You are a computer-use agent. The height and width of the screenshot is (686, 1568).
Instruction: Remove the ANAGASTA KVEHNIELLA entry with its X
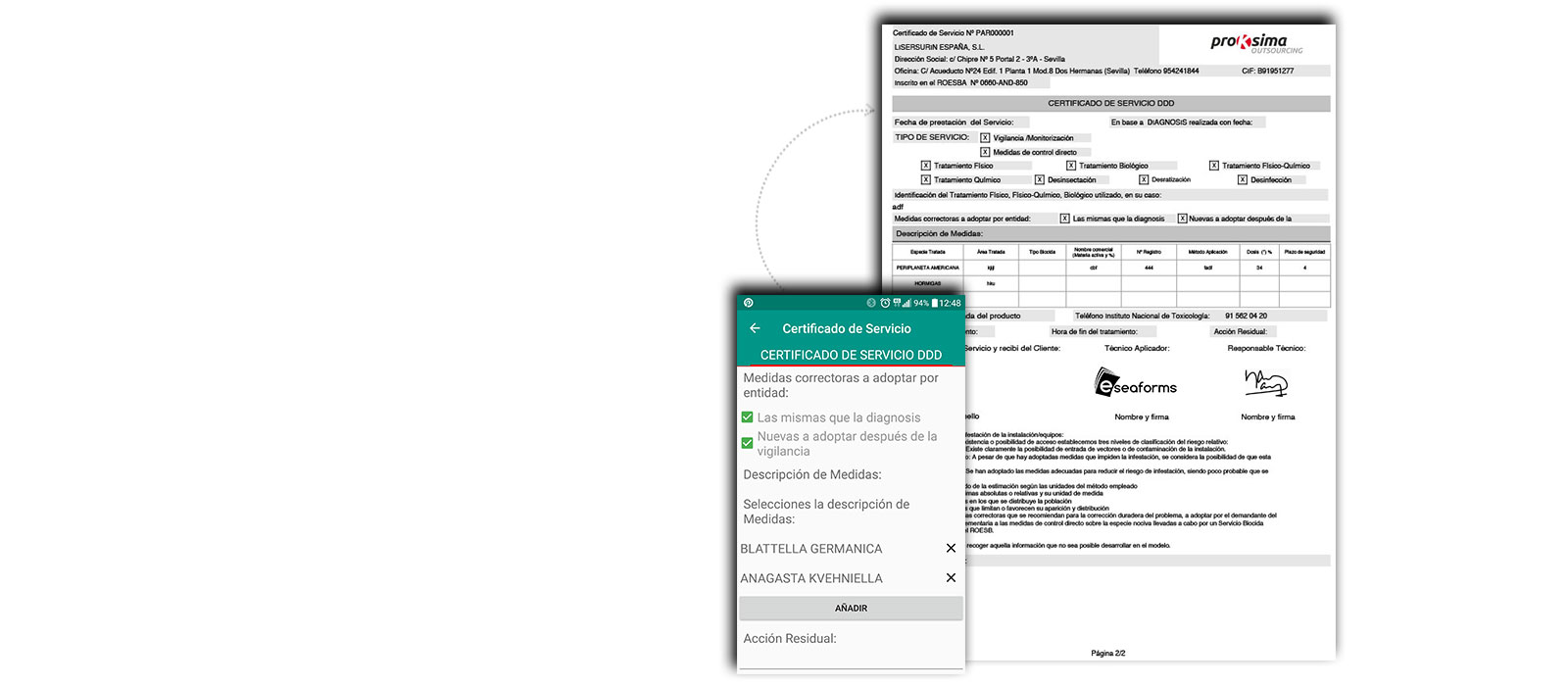click(951, 578)
